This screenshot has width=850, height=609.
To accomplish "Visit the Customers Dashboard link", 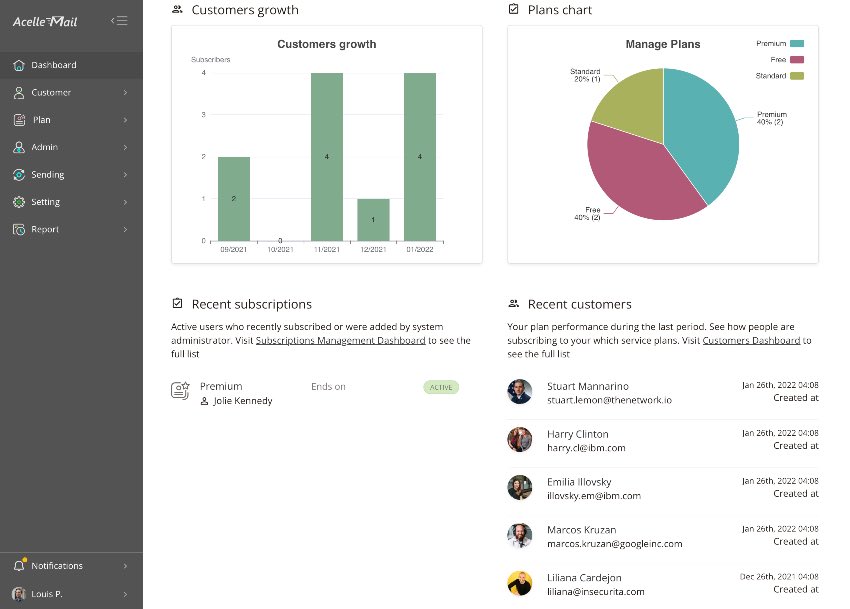I will tap(751, 339).
